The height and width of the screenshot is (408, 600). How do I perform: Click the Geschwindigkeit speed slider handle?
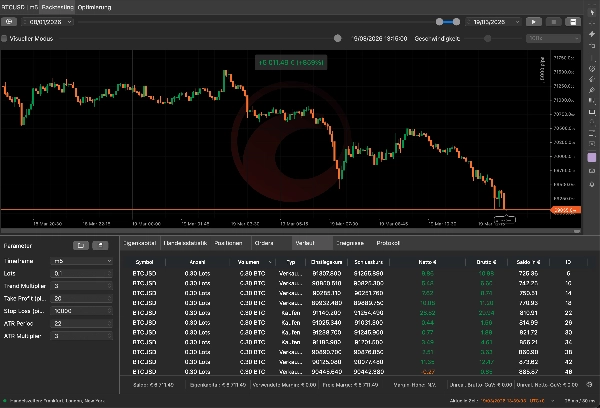487,38
